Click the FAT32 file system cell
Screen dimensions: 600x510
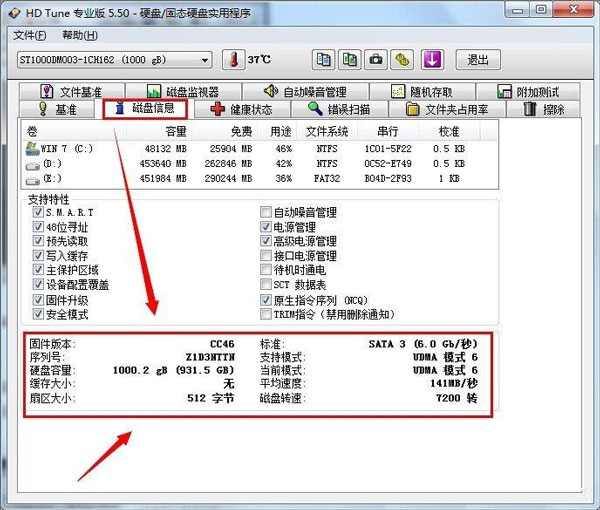point(327,179)
